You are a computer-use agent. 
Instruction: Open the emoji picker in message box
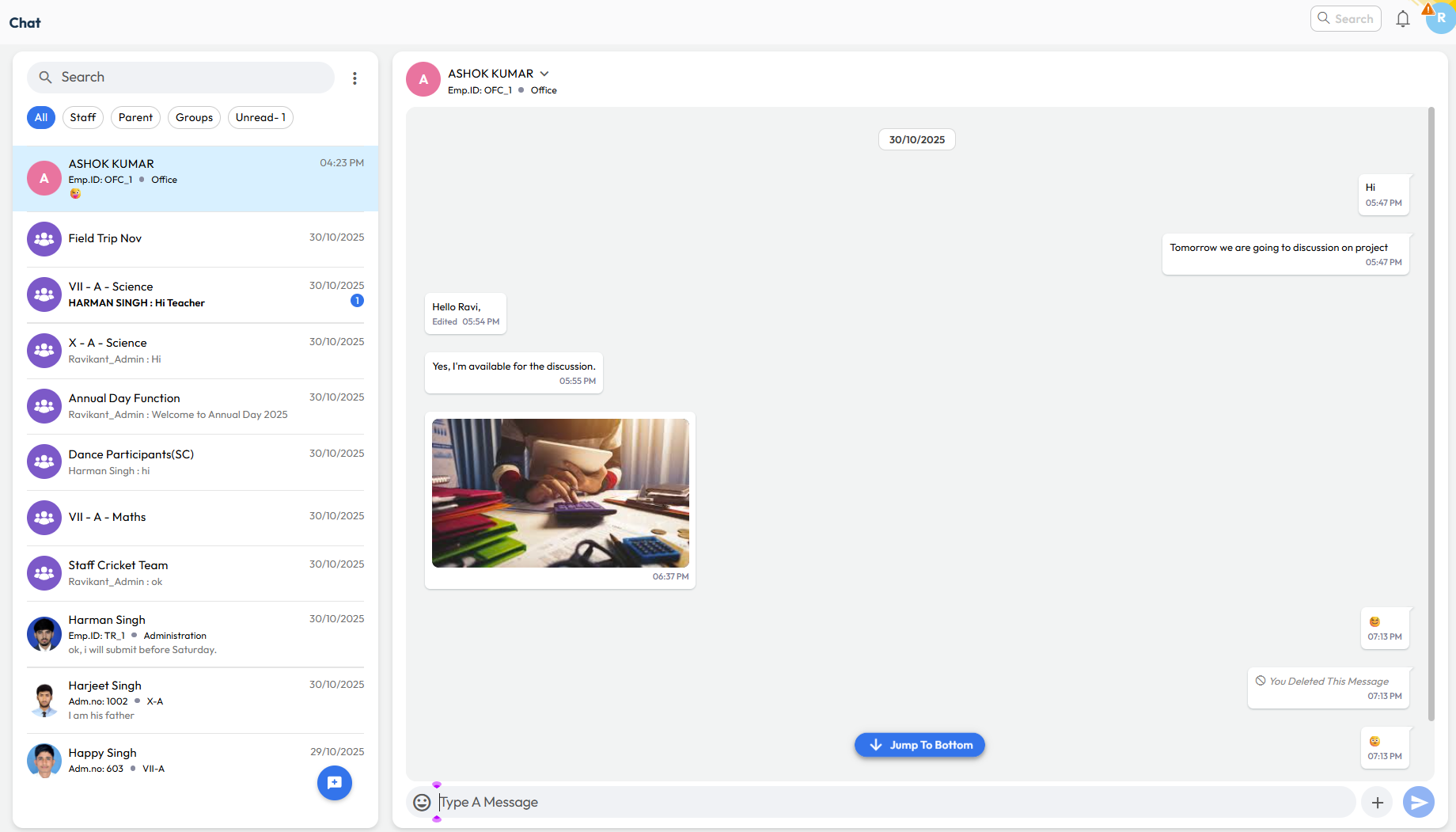pos(423,802)
